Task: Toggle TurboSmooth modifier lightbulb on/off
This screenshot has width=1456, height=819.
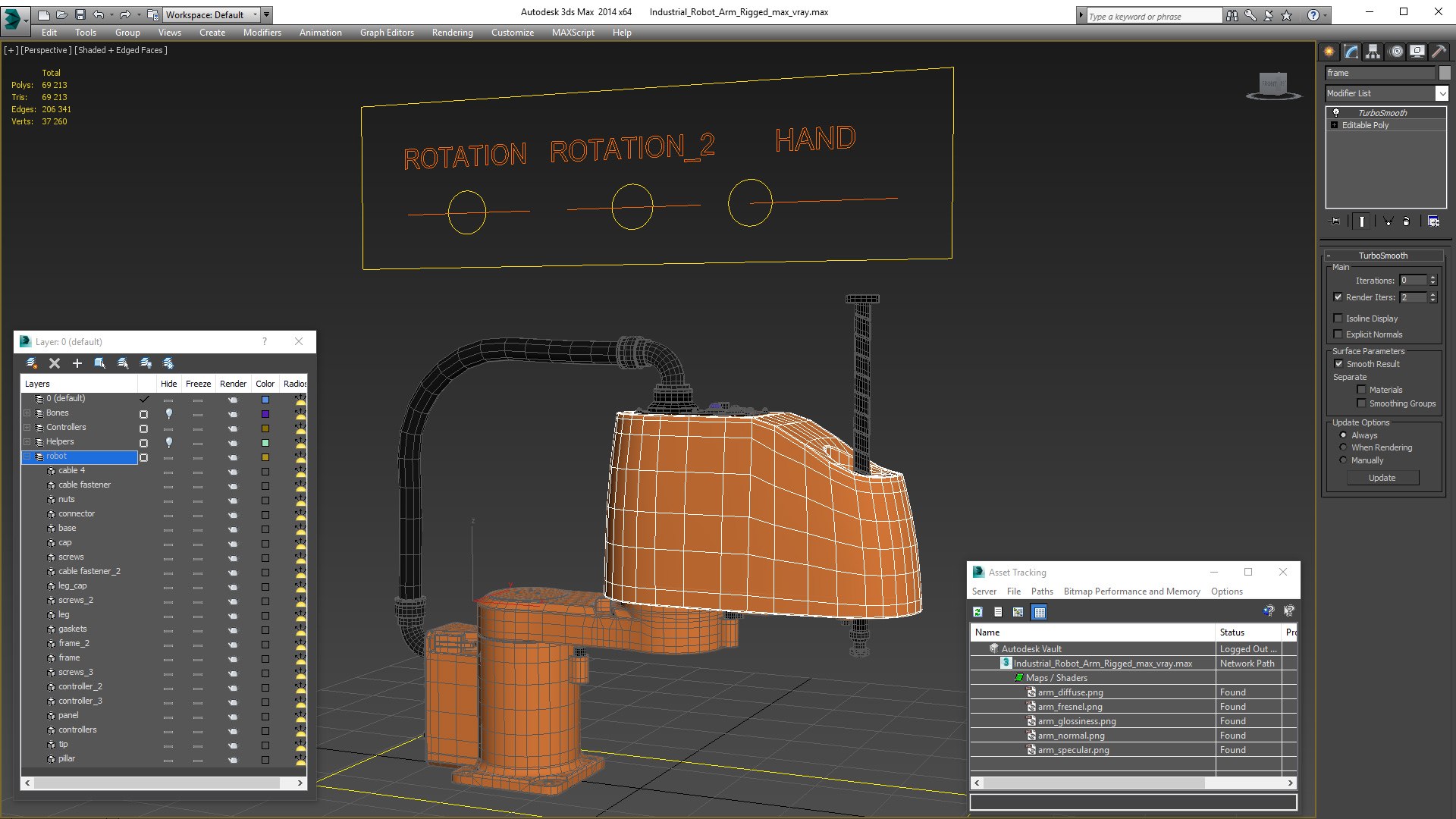Action: click(1336, 112)
